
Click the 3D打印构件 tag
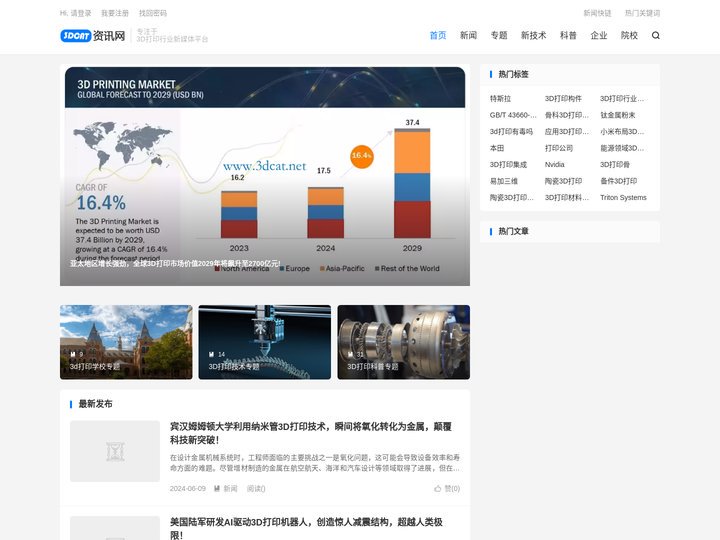pos(563,99)
